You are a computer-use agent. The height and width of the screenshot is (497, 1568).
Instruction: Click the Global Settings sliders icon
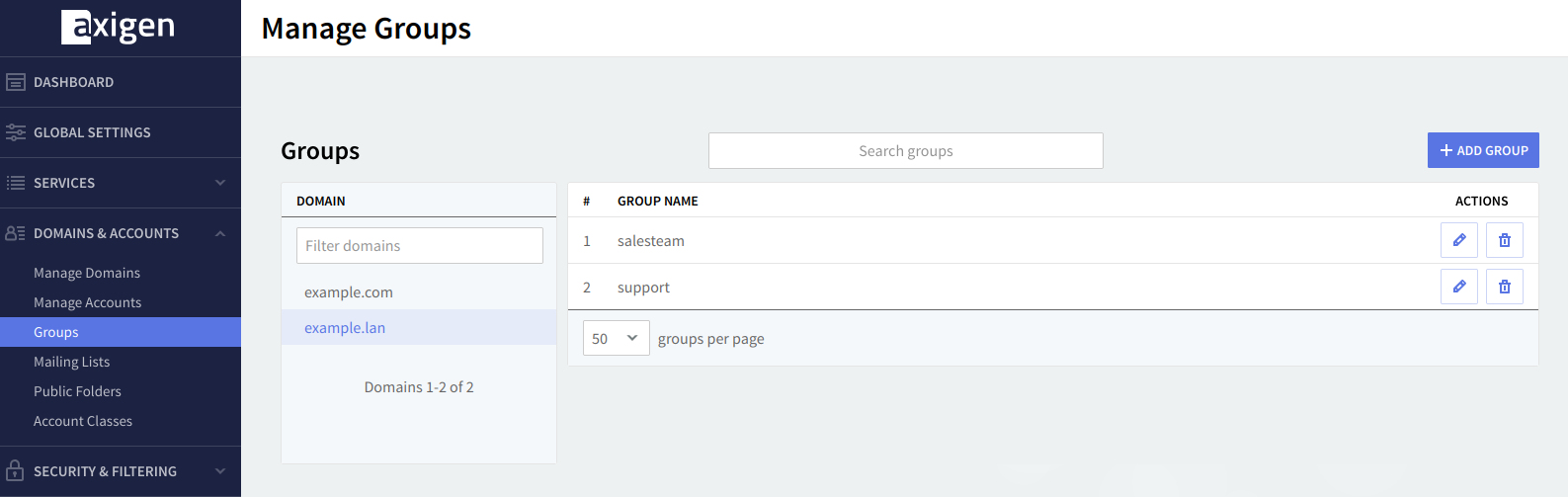16,132
